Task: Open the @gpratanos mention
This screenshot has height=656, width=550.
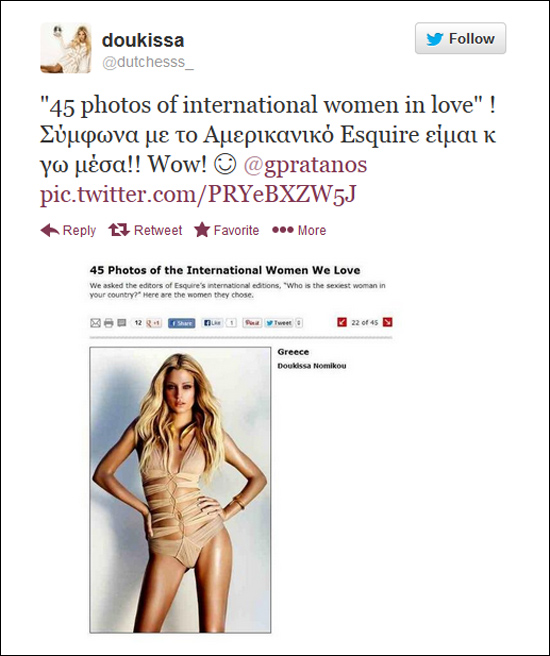Action: coord(305,164)
